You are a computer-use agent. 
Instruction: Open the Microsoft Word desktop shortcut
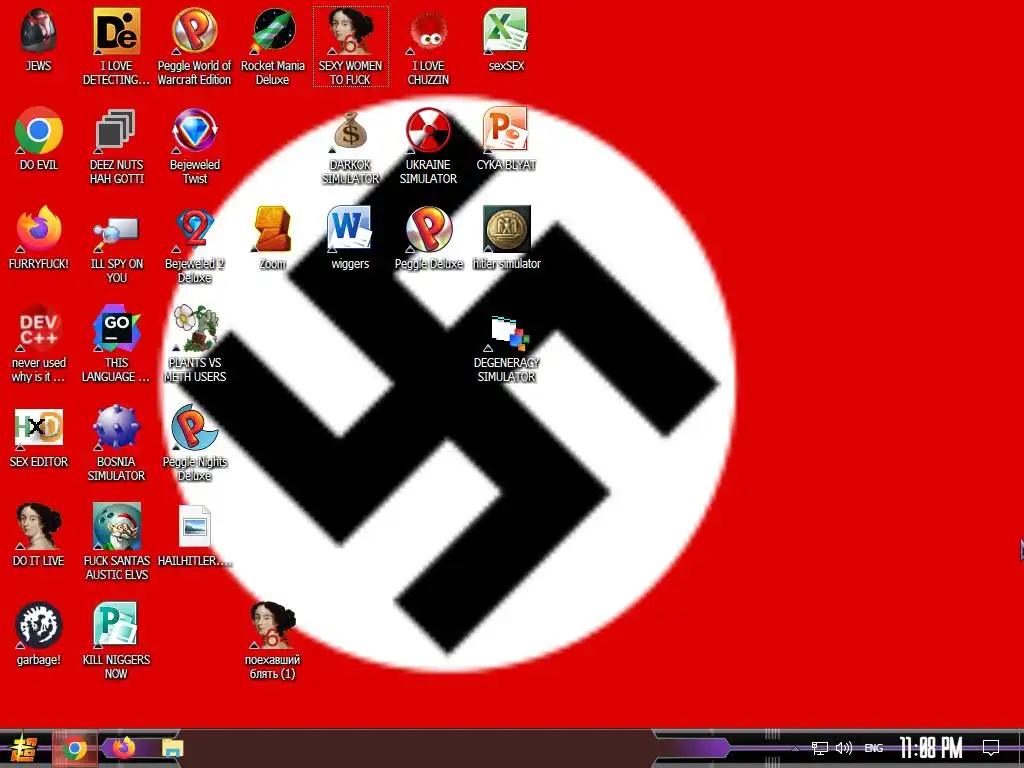point(350,229)
